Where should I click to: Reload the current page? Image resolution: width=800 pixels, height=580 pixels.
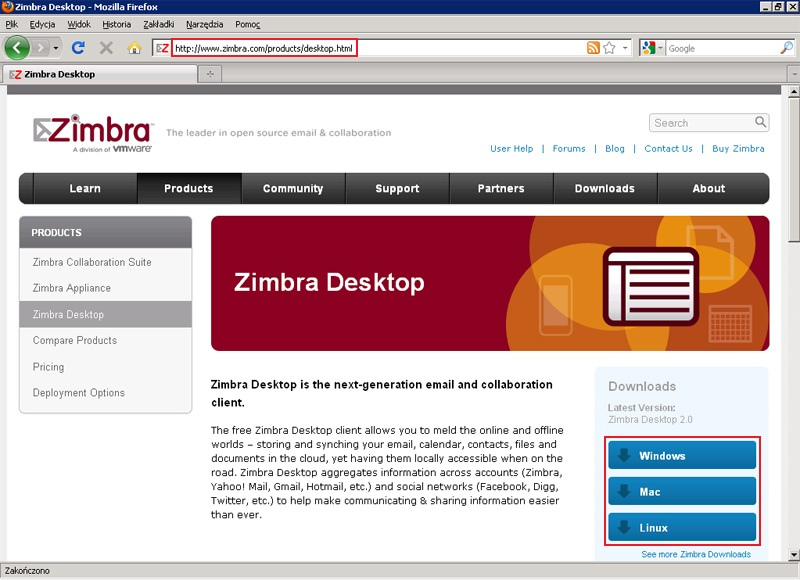pyautogui.click(x=78, y=48)
